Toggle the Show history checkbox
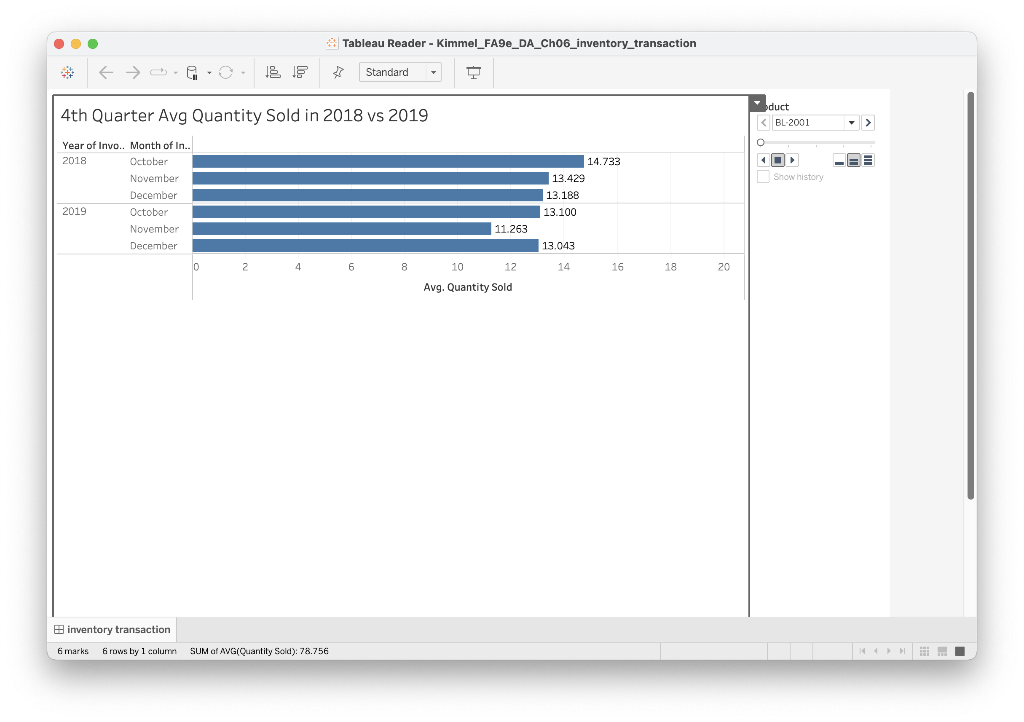 coord(763,177)
